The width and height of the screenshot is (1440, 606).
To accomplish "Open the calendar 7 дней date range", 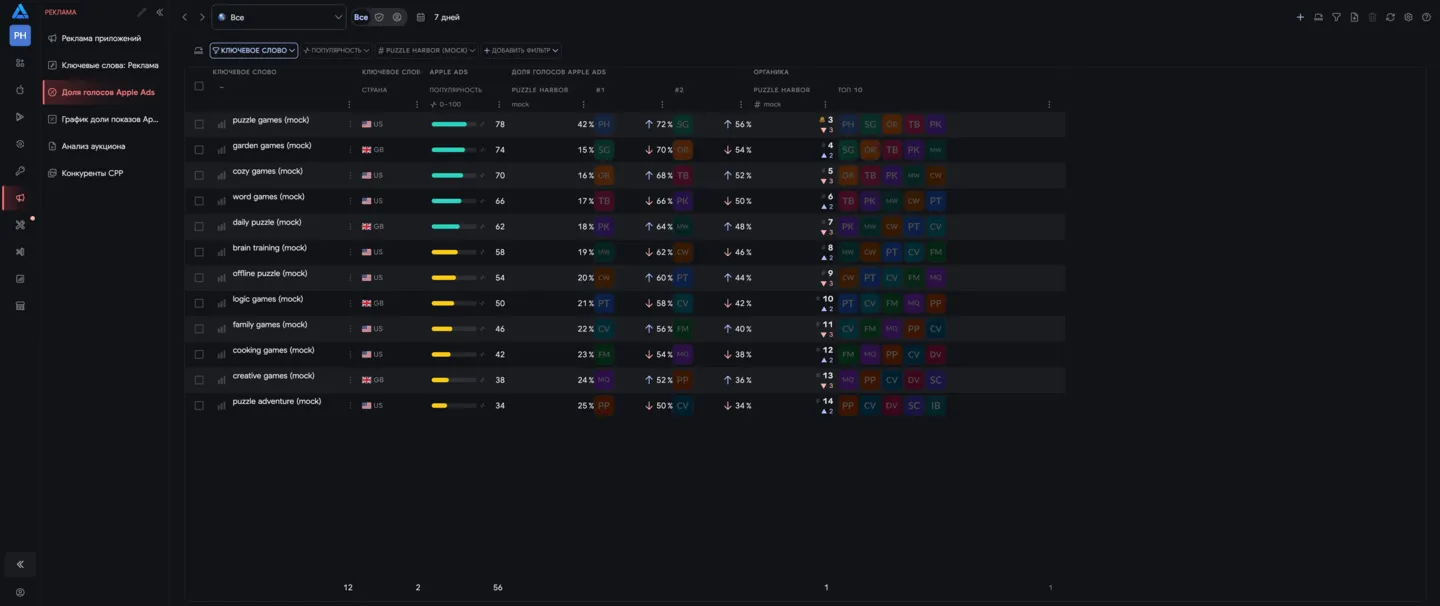I will pyautogui.click(x=438, y=17).
